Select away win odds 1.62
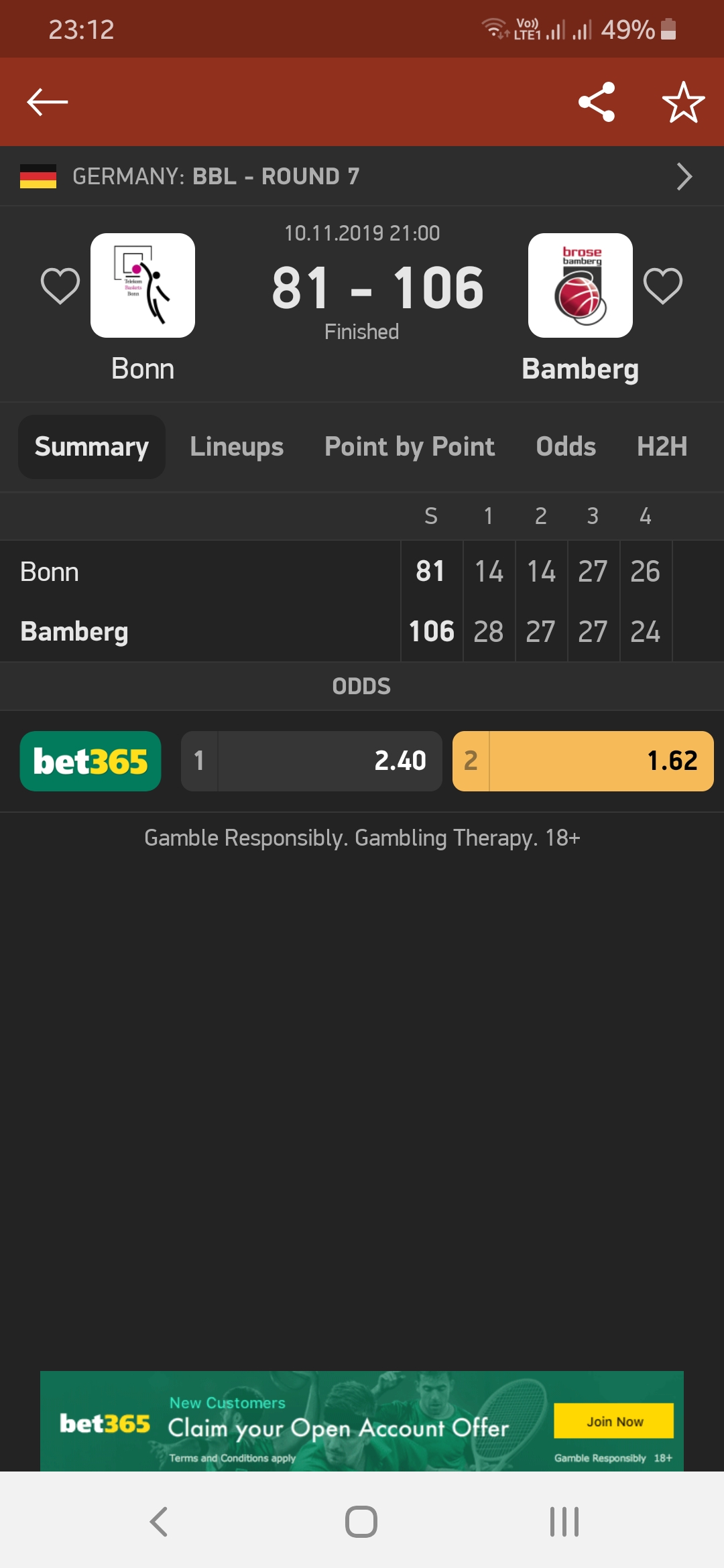 point(583,761)
